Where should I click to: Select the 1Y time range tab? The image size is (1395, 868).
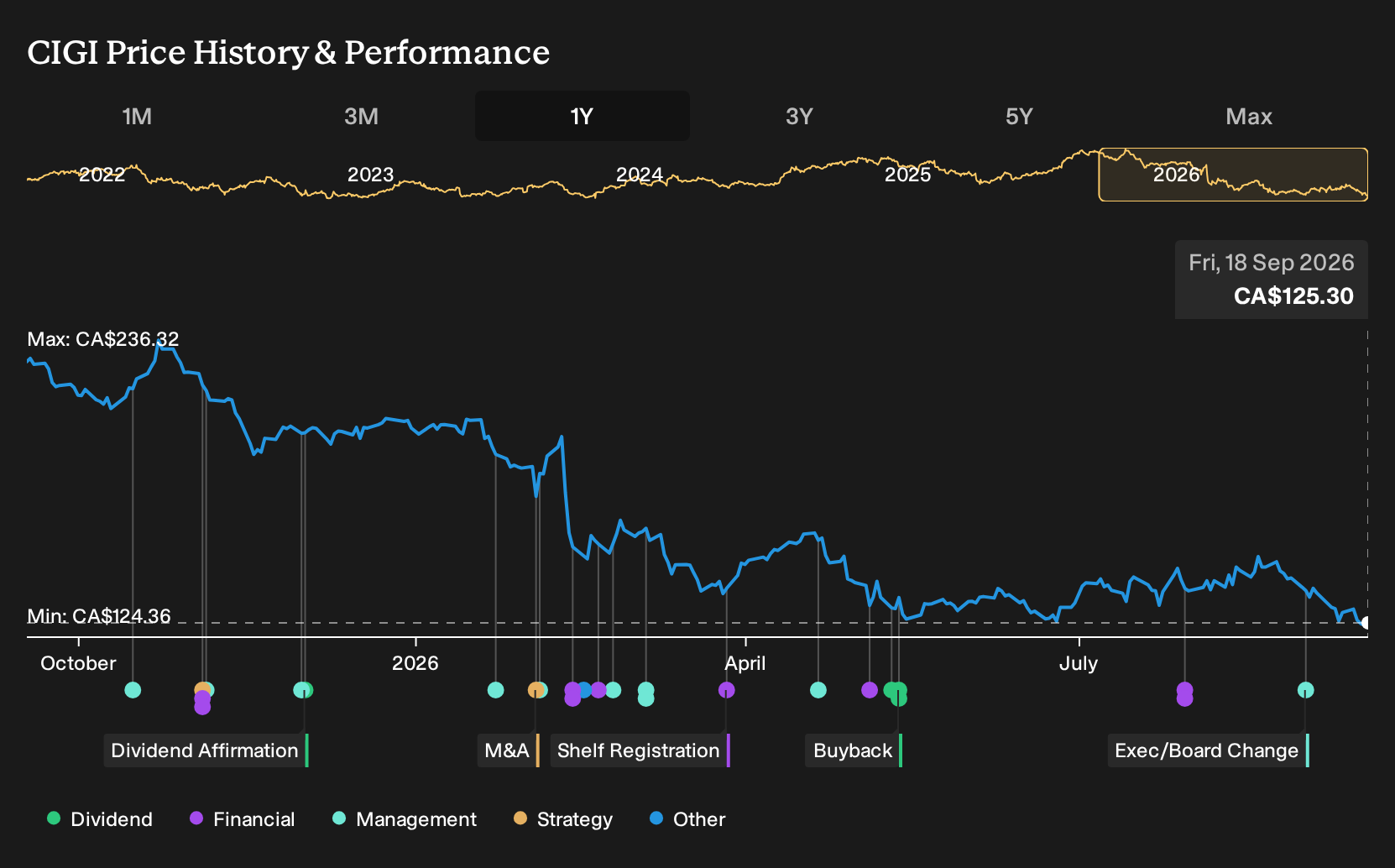[x=583, y=116]
